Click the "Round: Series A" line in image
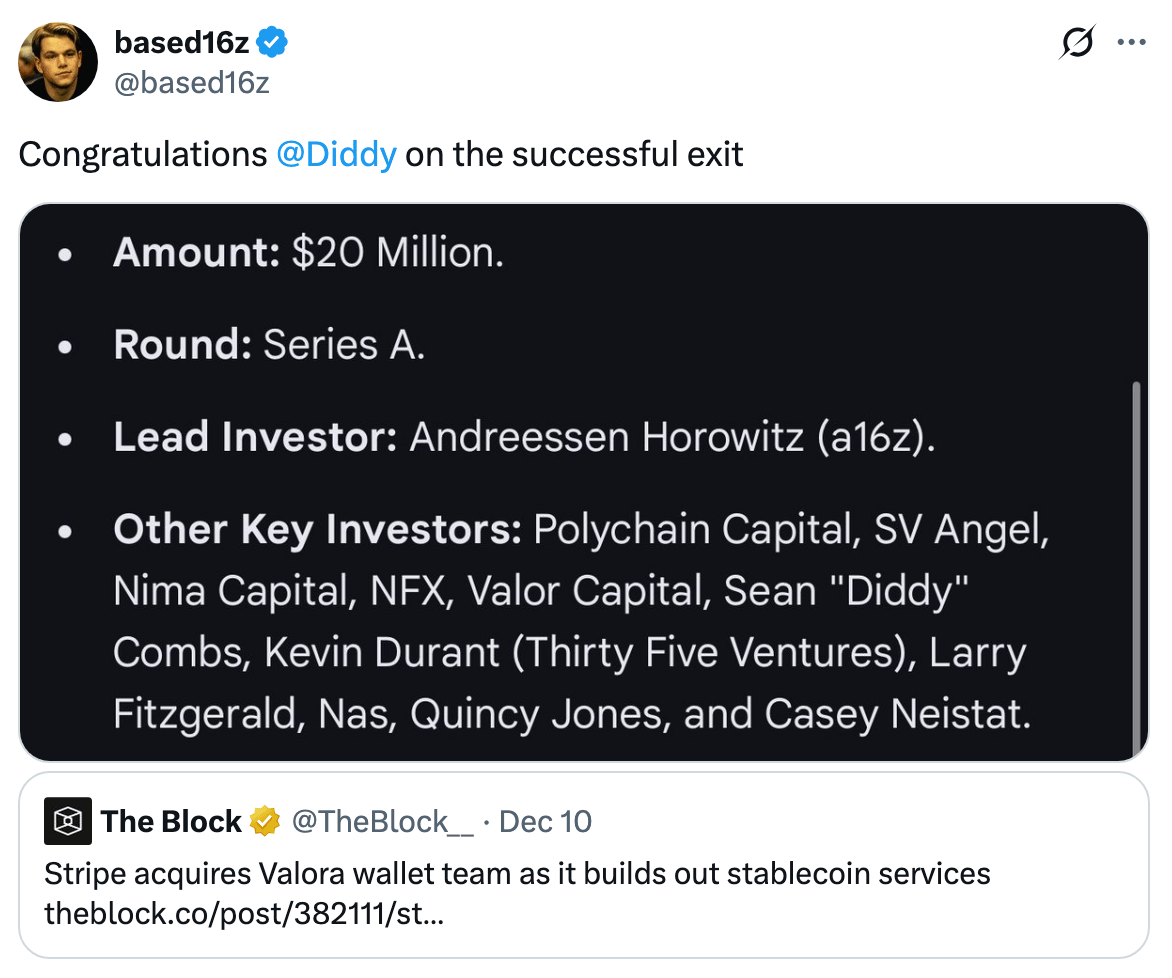1172x978 pixels. point(269,345)
